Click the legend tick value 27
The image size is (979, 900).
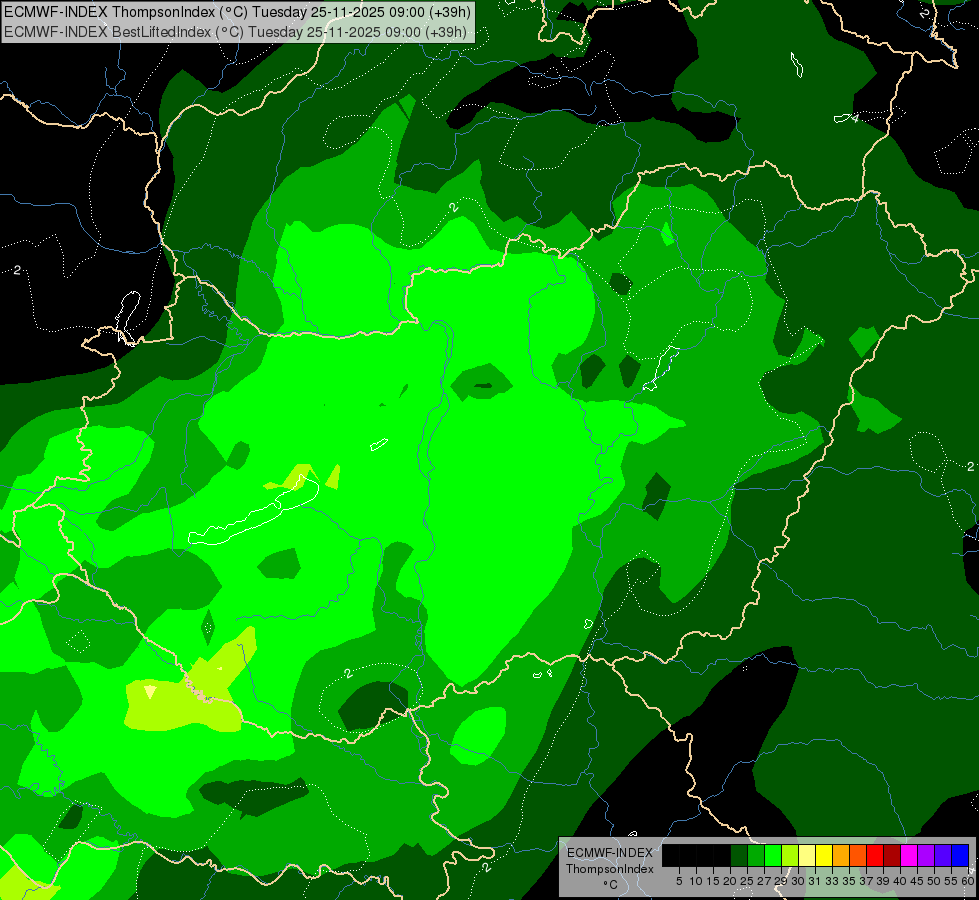point(764,881)
